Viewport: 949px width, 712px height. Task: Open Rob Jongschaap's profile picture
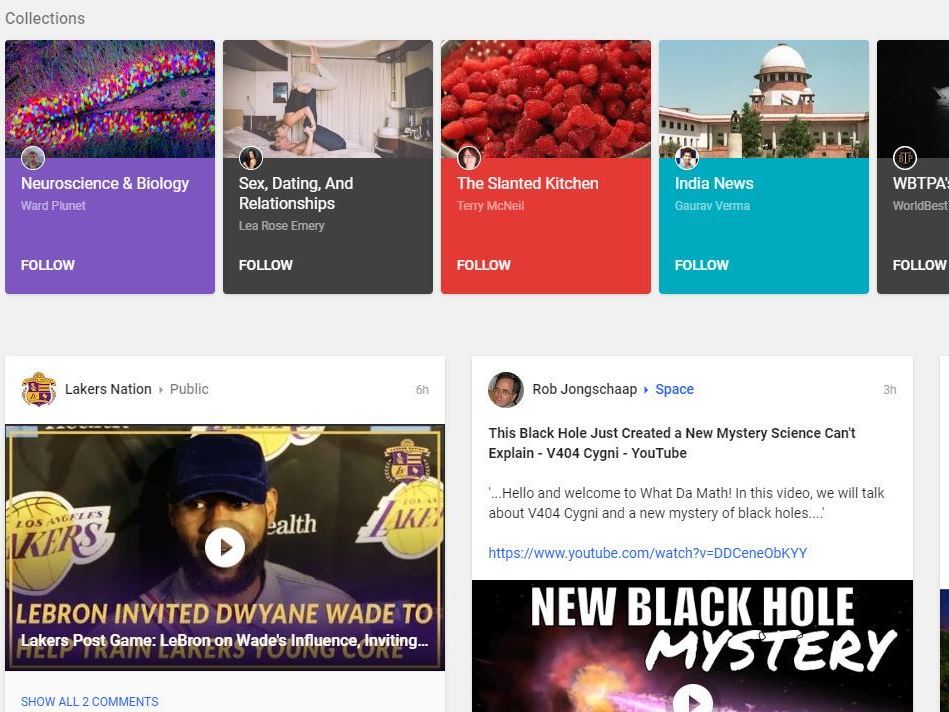click(x=505, y=389)
